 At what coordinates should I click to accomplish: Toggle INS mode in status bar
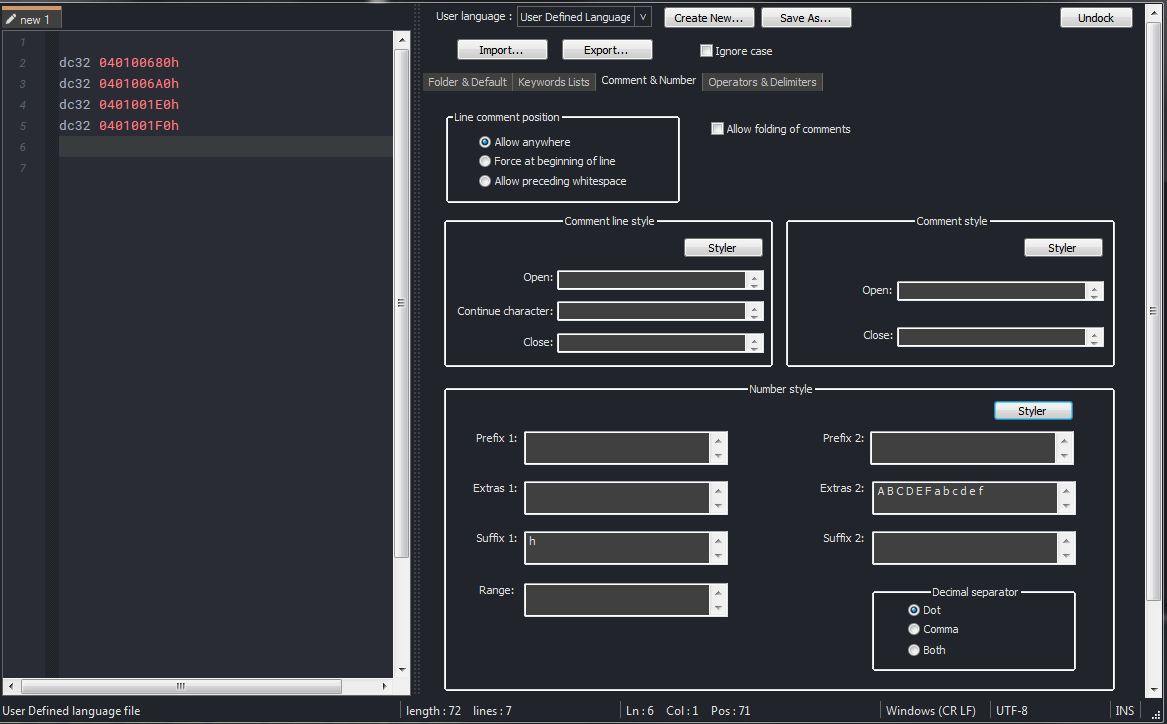[1125, 711]
